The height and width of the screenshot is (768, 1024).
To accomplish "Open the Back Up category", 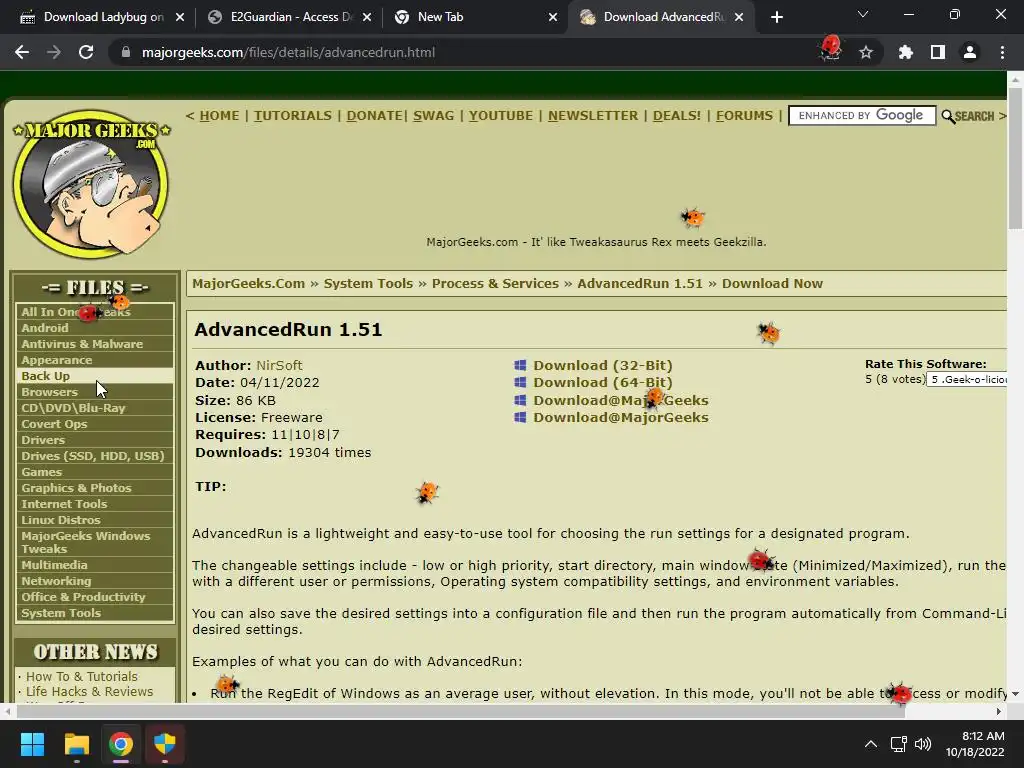I will click(95, 376).
